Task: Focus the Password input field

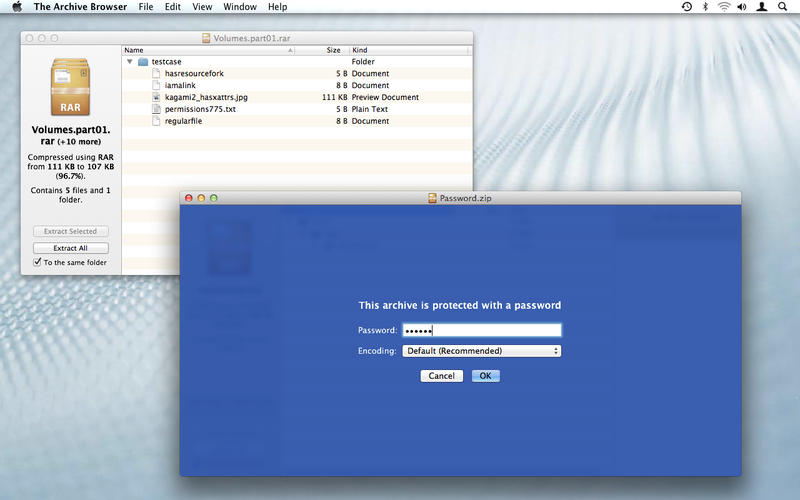Action: coord(482,330)
